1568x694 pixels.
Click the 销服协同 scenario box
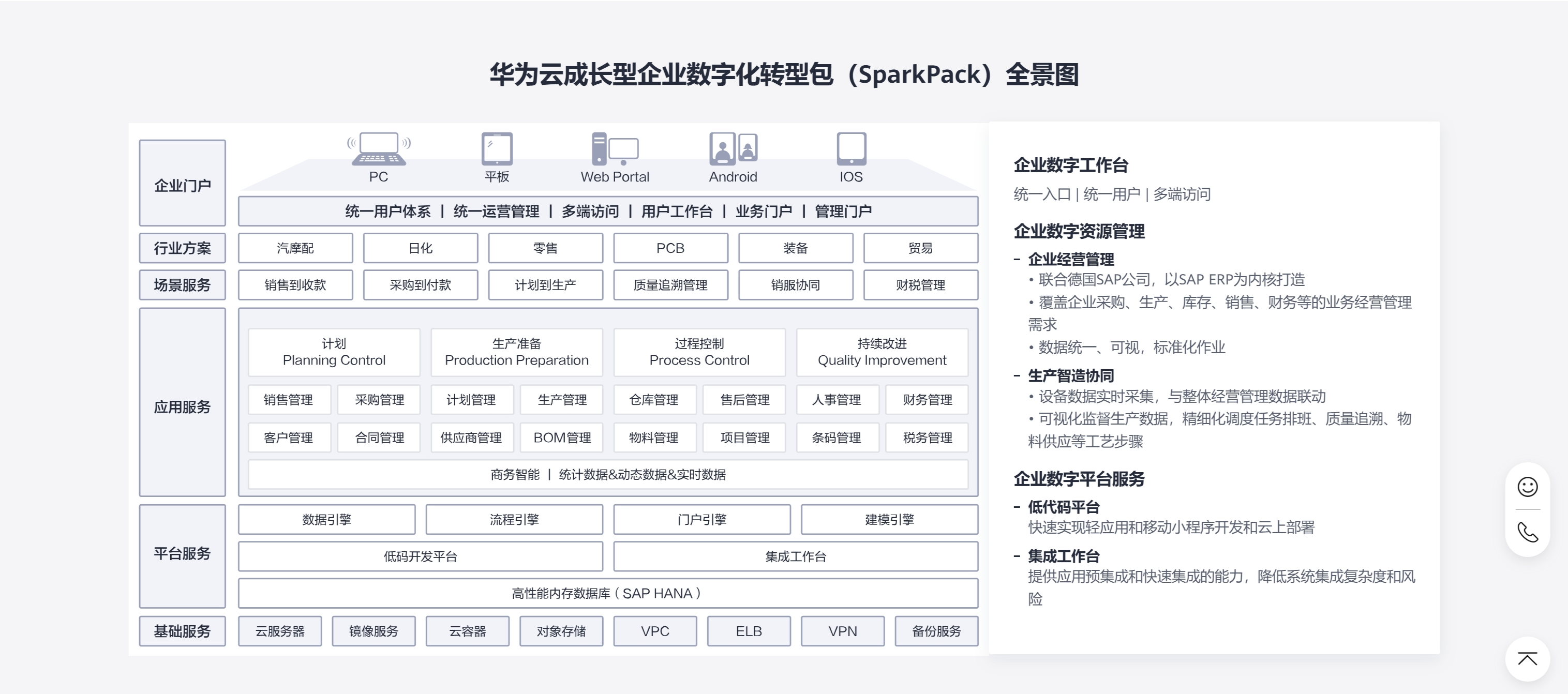[x=796, y=284]
